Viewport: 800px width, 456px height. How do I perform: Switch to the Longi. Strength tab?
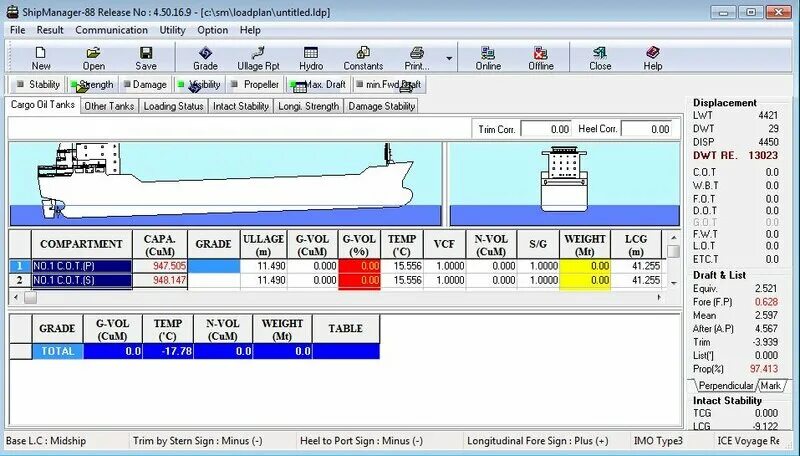pyautogui.click(x=309, y=106)
